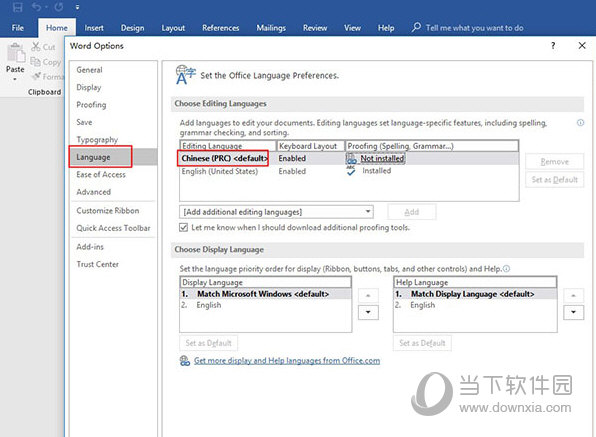Click Set as Default under Help Language
This screenshot has height=437, width=596.
[x=422, y=343]
